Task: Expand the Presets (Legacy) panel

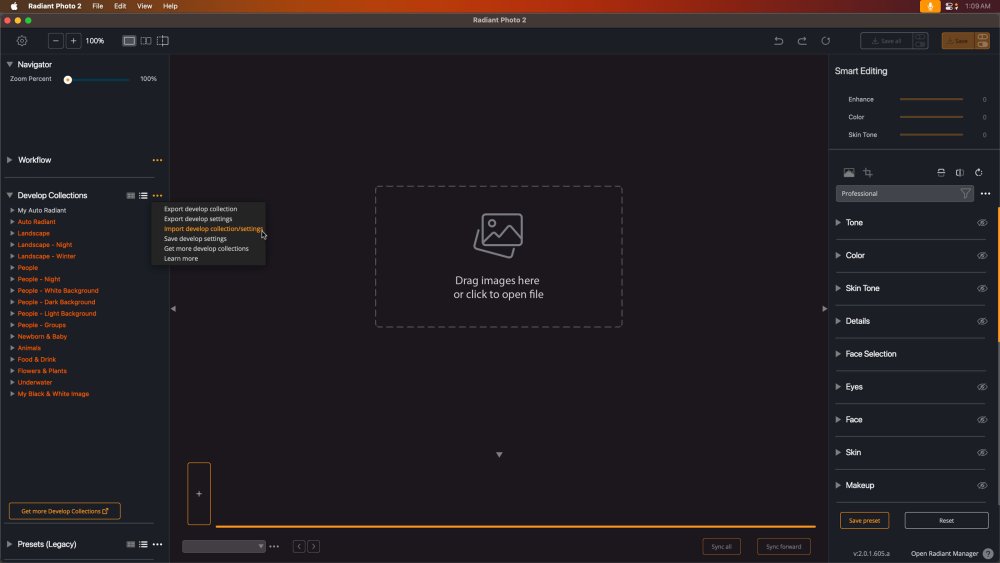Action: 10,545
